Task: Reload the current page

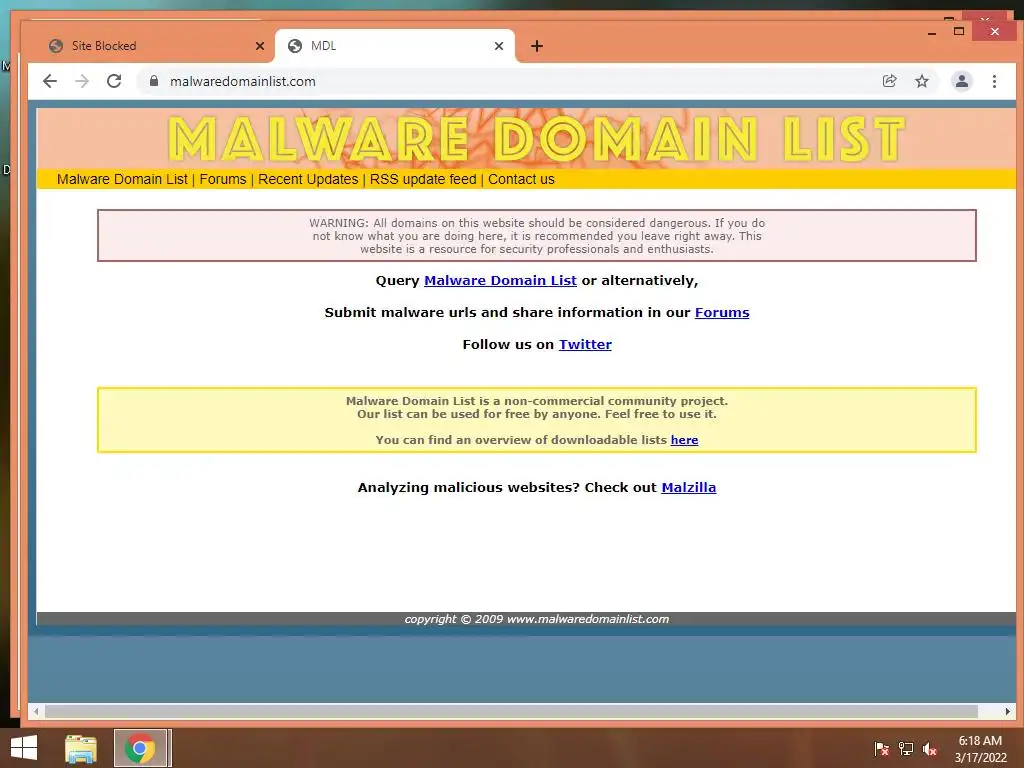Action: (114, 81)
